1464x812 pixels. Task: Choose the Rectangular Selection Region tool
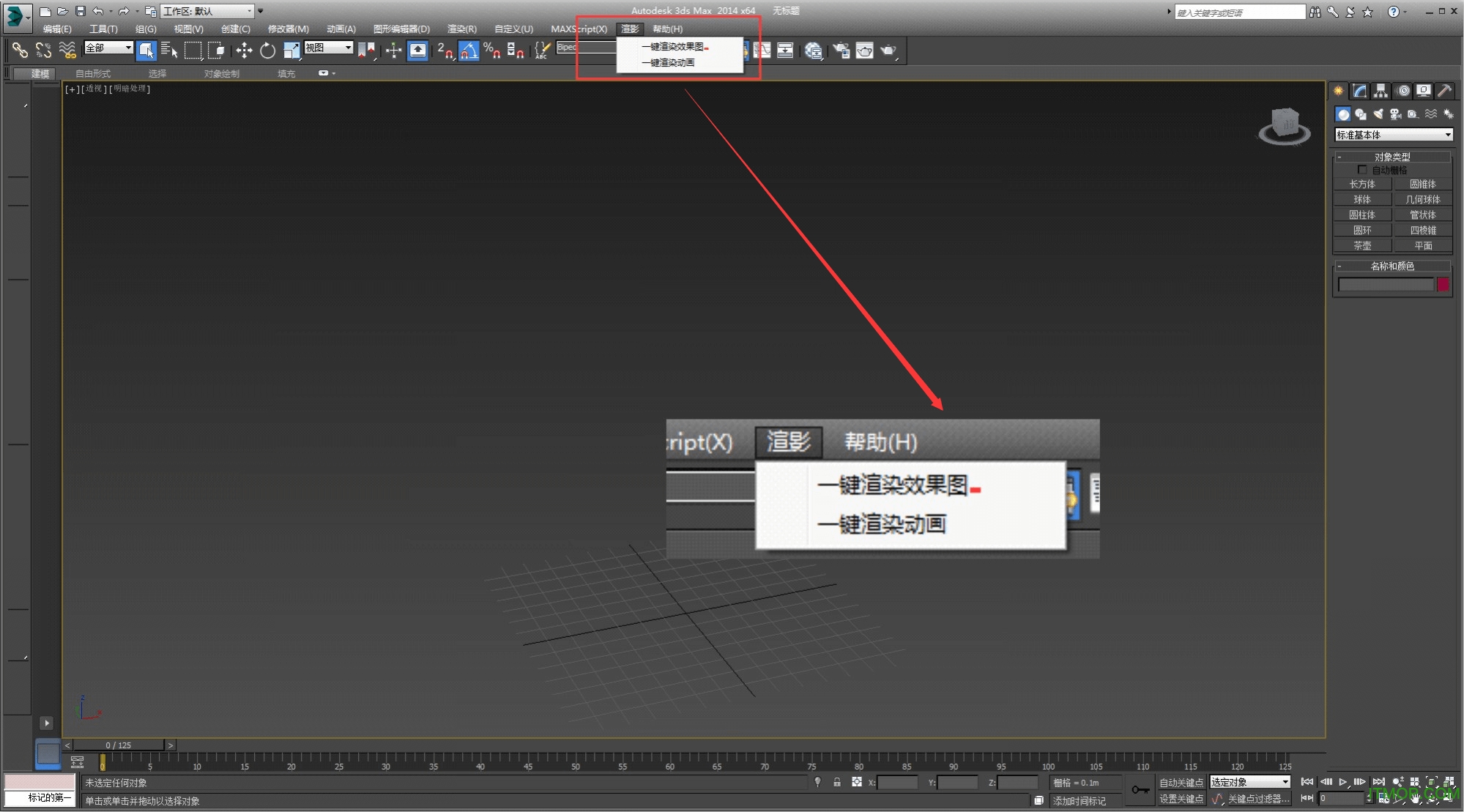193,50
